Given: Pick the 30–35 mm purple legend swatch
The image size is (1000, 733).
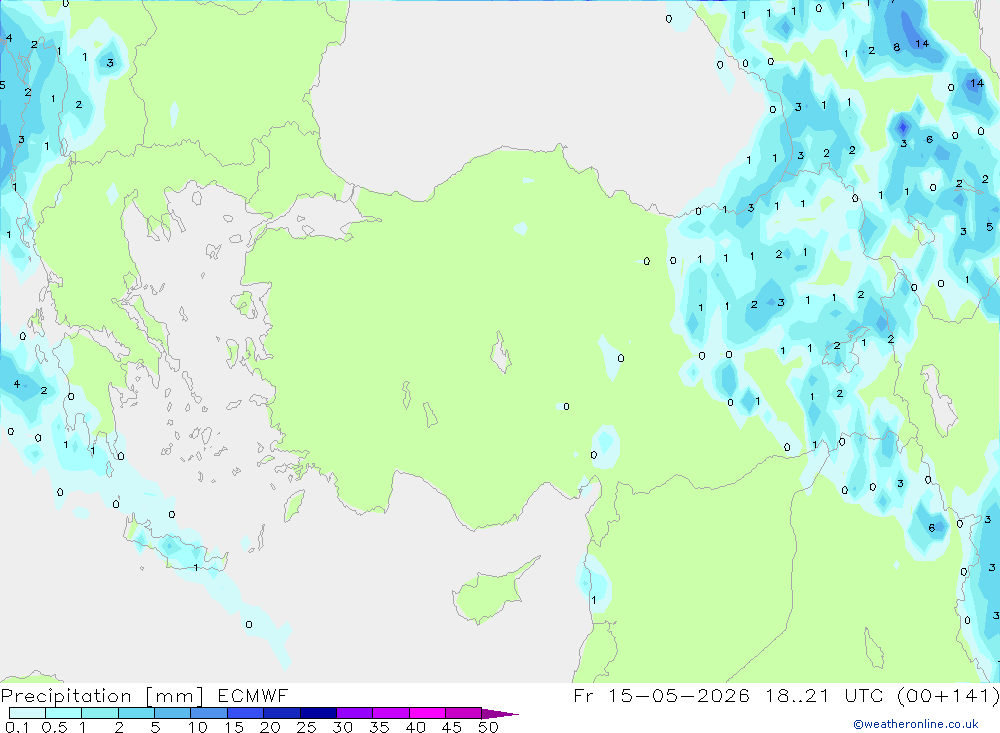Looking at the screenshot, I should (355, 713).
